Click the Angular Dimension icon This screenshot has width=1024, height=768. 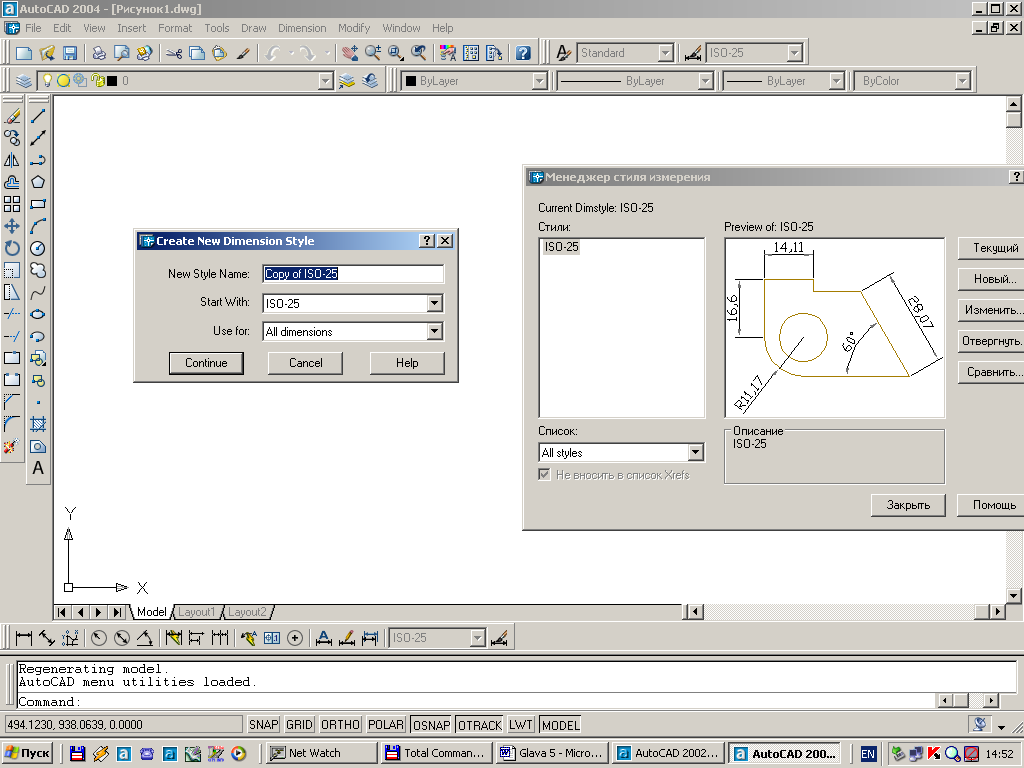144,638
